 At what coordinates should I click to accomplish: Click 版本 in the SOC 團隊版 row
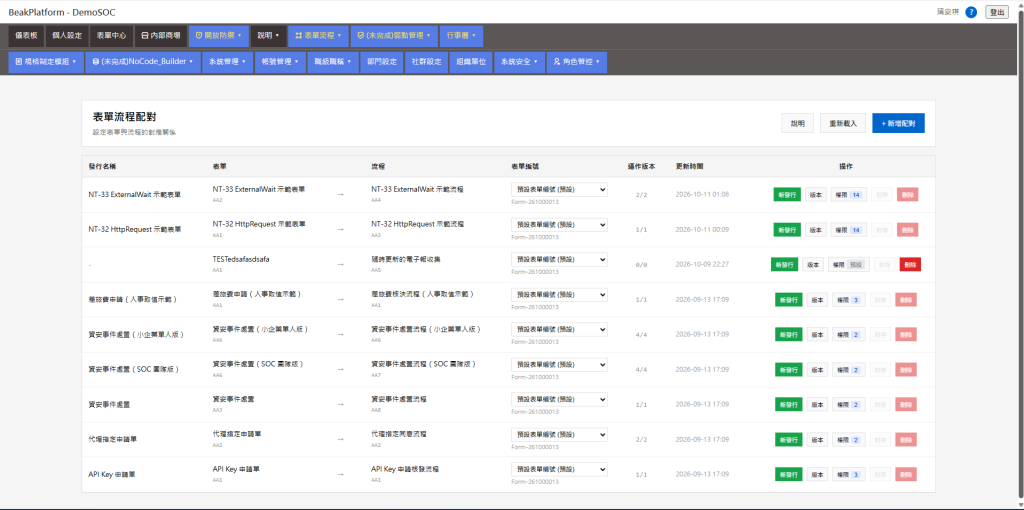pyautogui.click(x=817, y=369)
